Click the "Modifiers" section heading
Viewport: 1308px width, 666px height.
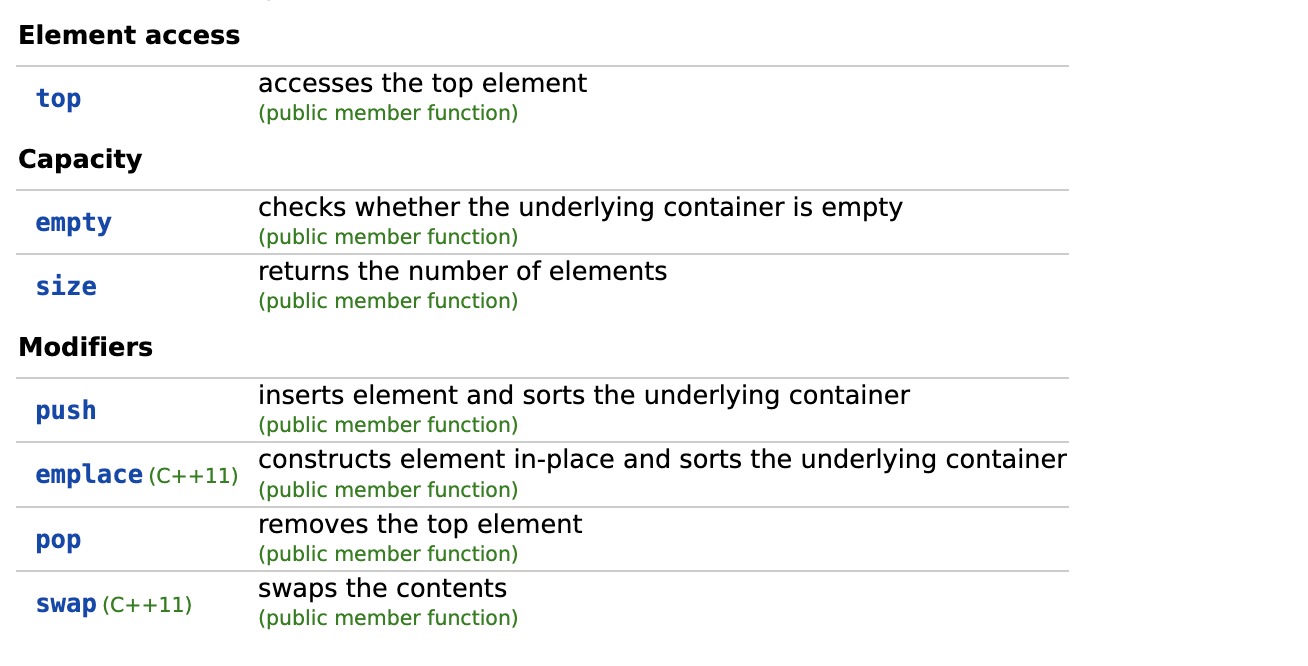coord(85,347)
